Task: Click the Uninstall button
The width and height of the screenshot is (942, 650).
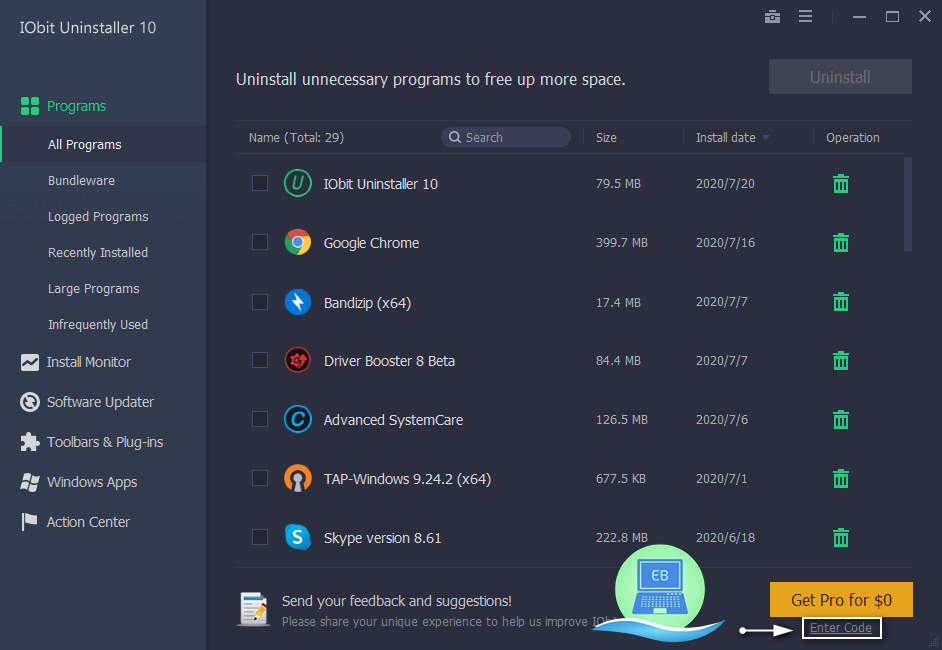Action: (x=840, y=76)
